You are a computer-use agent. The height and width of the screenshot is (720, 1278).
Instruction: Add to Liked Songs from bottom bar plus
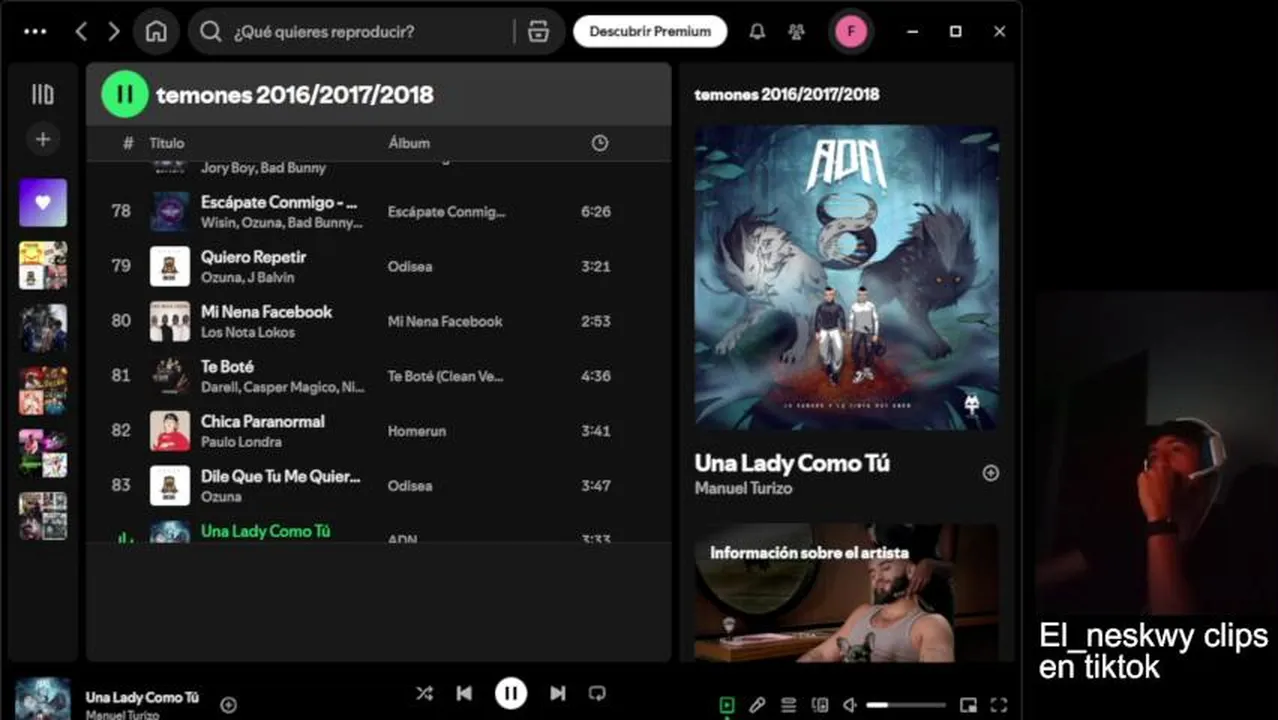[228, 705]
